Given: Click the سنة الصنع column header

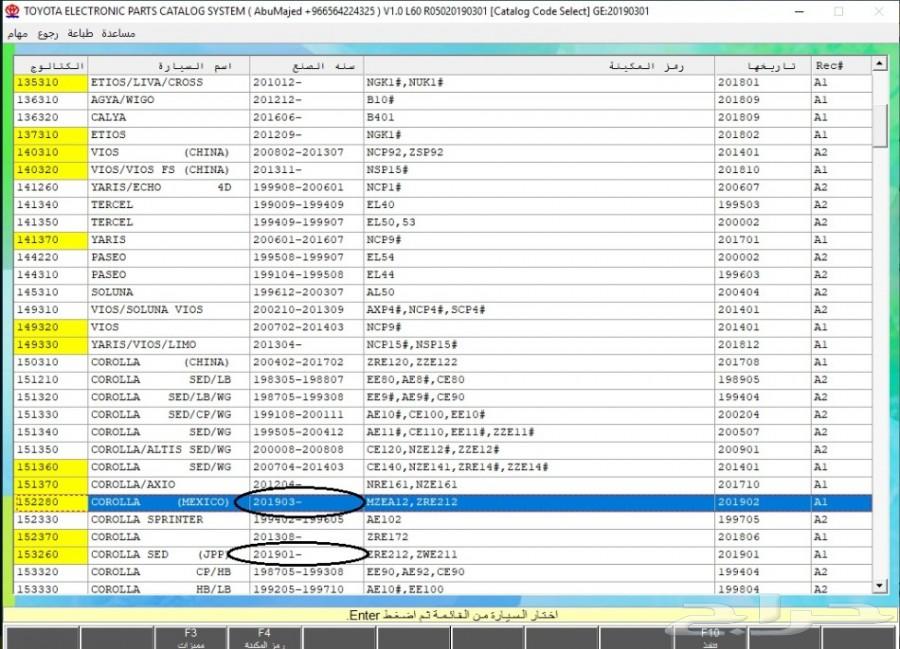Looking at the screenshot, I should coord(307,65).
